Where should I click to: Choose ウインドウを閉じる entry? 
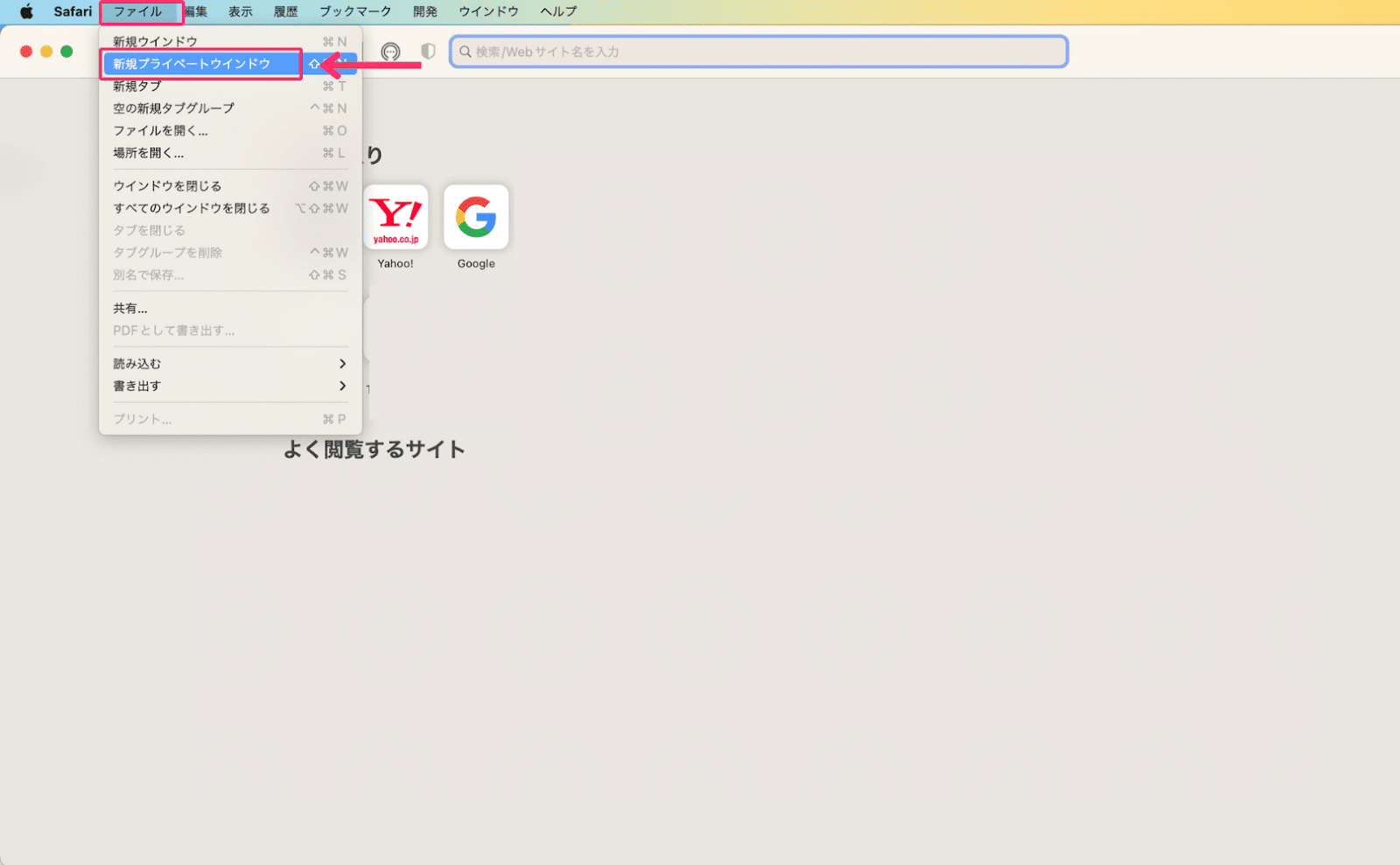[x=230, y=186]
